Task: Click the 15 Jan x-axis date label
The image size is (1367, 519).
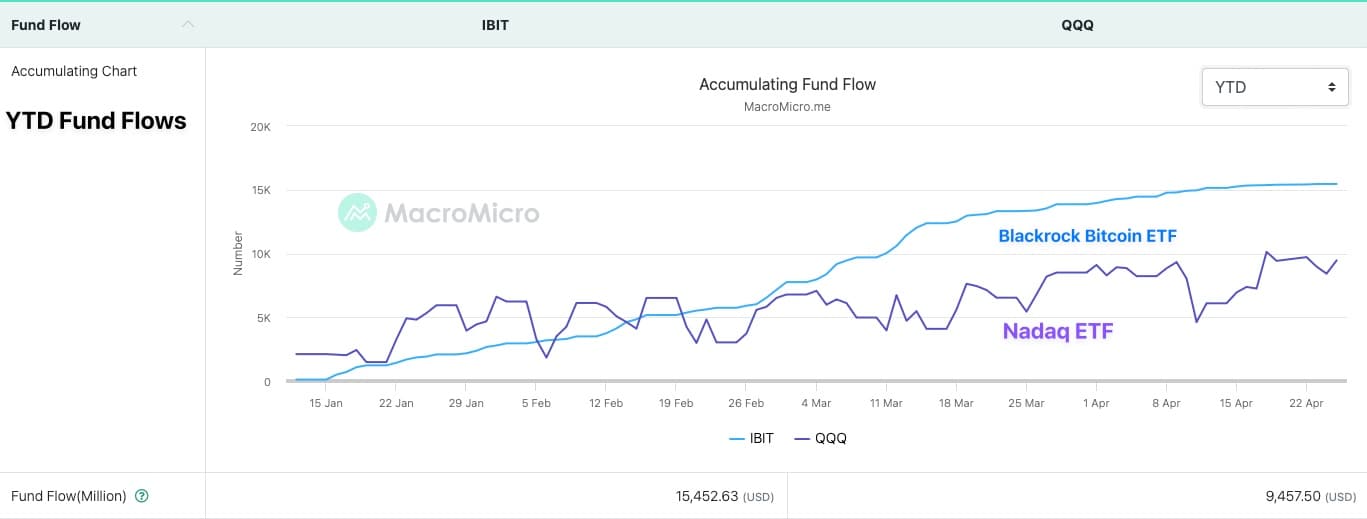Action: (326, 403)
